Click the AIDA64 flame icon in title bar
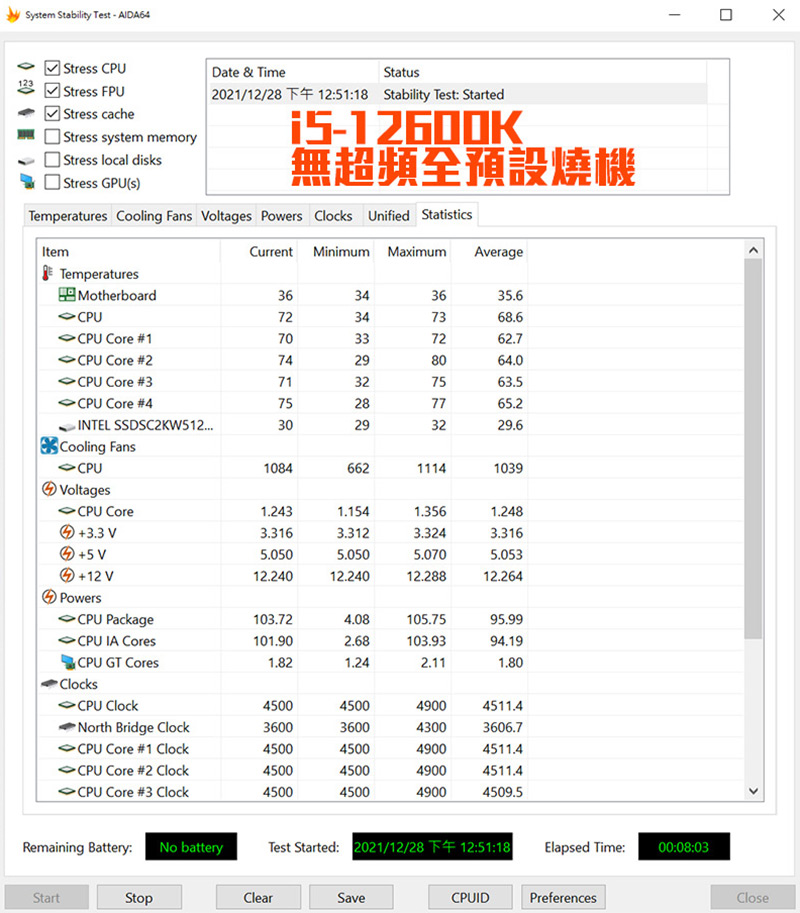 (x=13, y=15)
